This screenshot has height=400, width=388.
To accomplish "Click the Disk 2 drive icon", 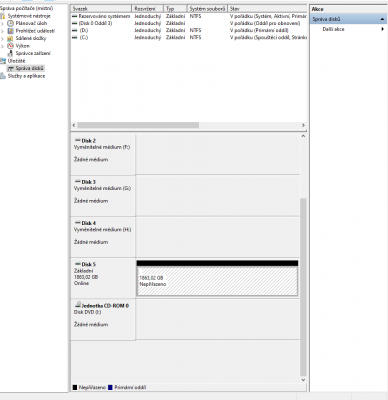I will click(x=78, y=140).
